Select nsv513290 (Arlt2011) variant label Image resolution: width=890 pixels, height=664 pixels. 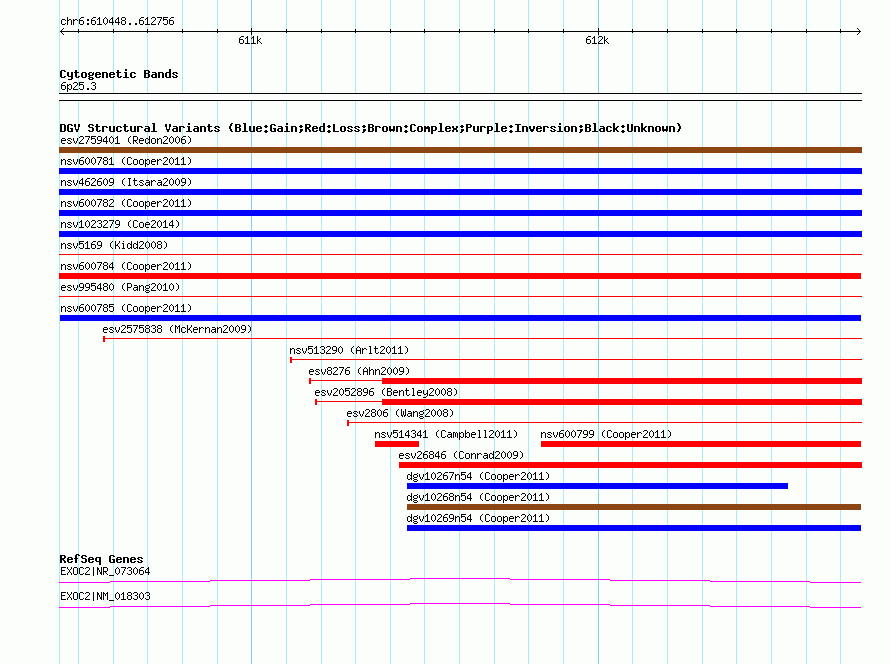click(x=349, y=350)
